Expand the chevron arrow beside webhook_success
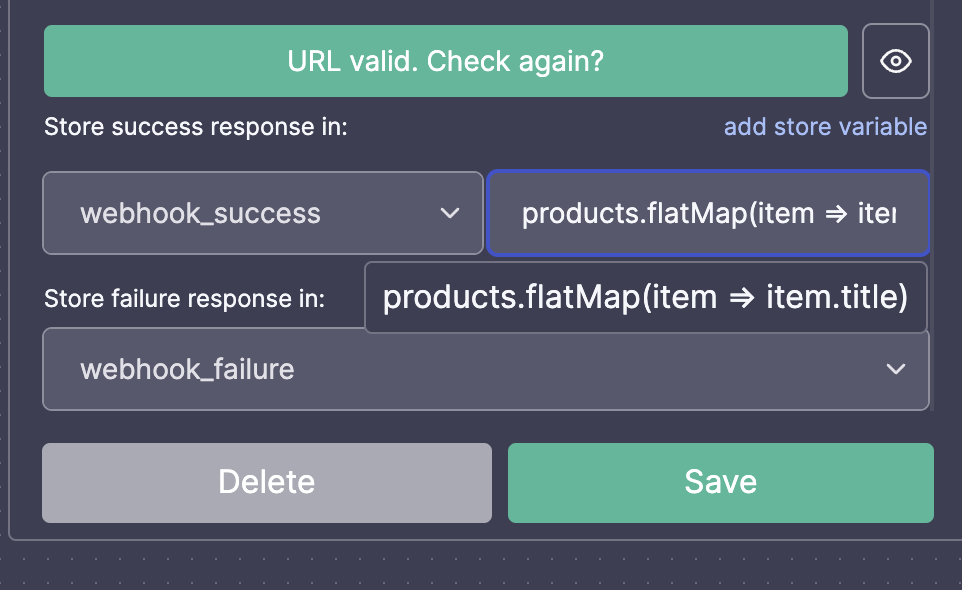962x590 pixels. click(450, 213)
